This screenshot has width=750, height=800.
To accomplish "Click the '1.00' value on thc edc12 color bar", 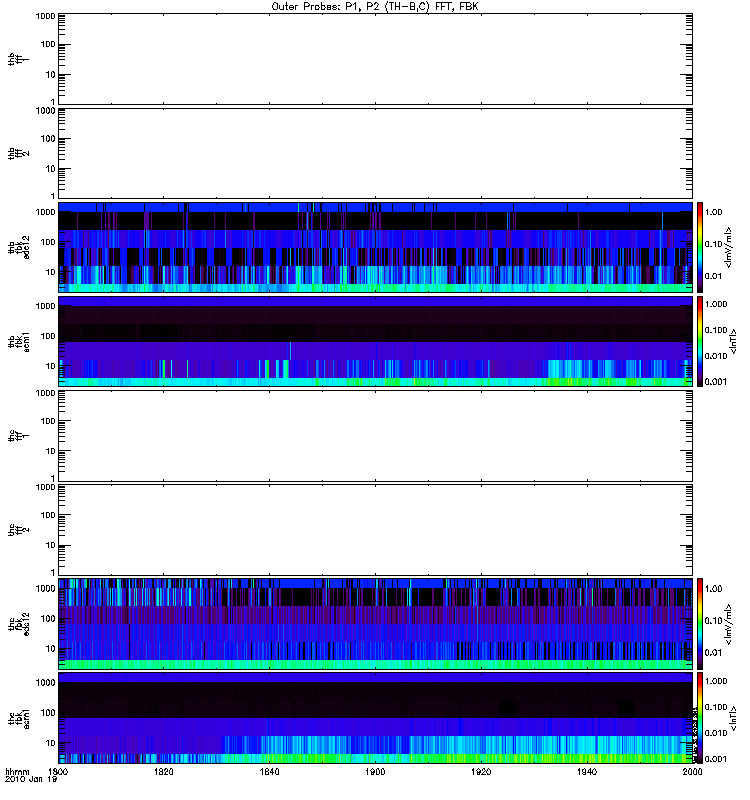I will pos(713,589).
